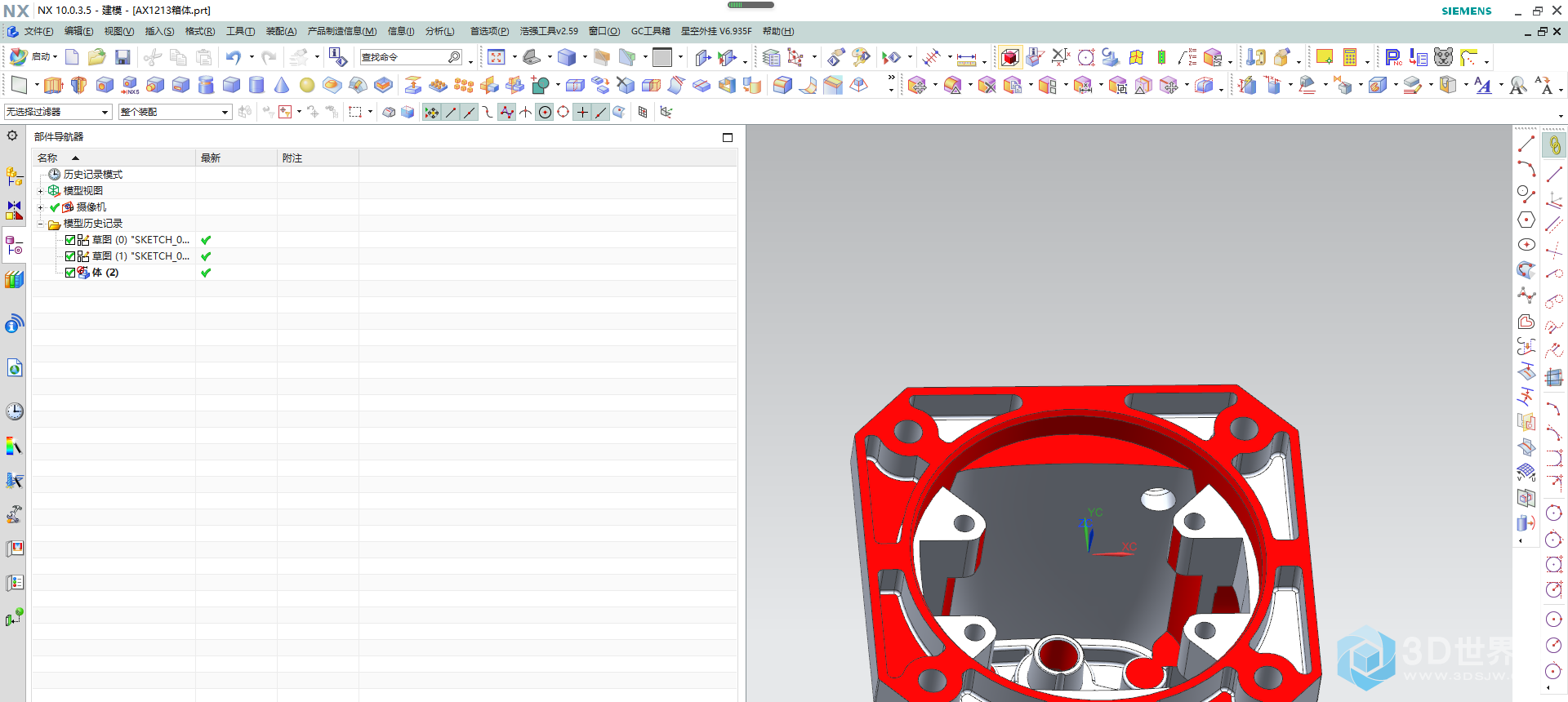Open the resource bar settings gear
Viewport: 1568px width, 702px height.
[12, 136]
